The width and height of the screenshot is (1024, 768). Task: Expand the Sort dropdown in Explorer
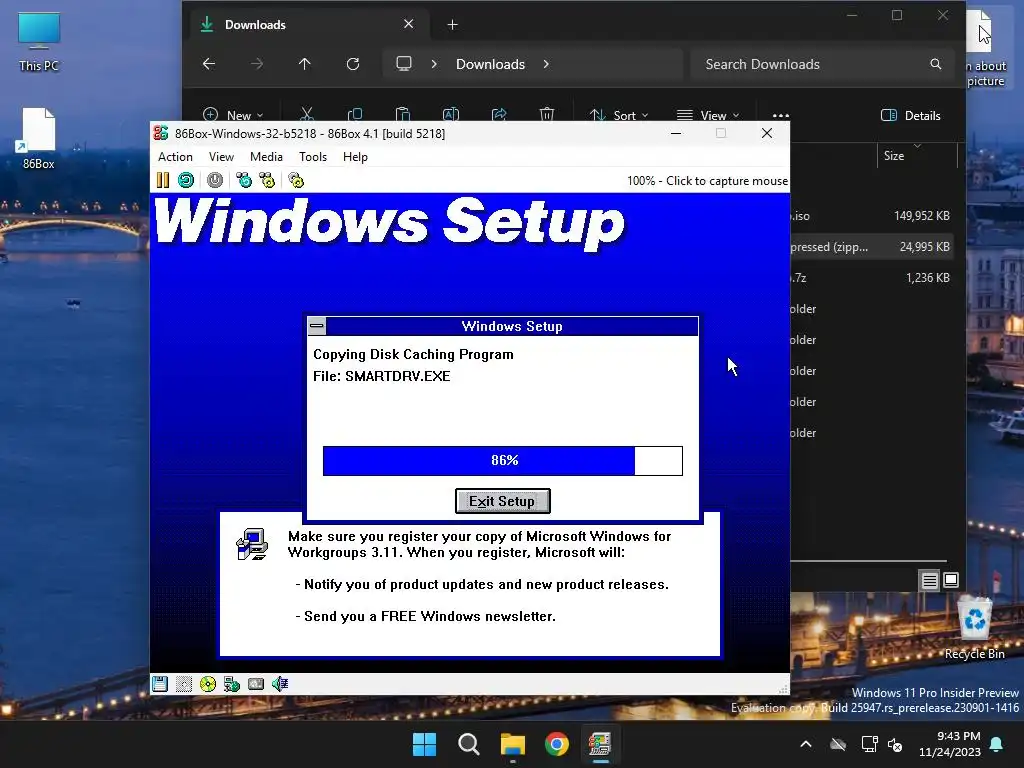tap(618, 115)
